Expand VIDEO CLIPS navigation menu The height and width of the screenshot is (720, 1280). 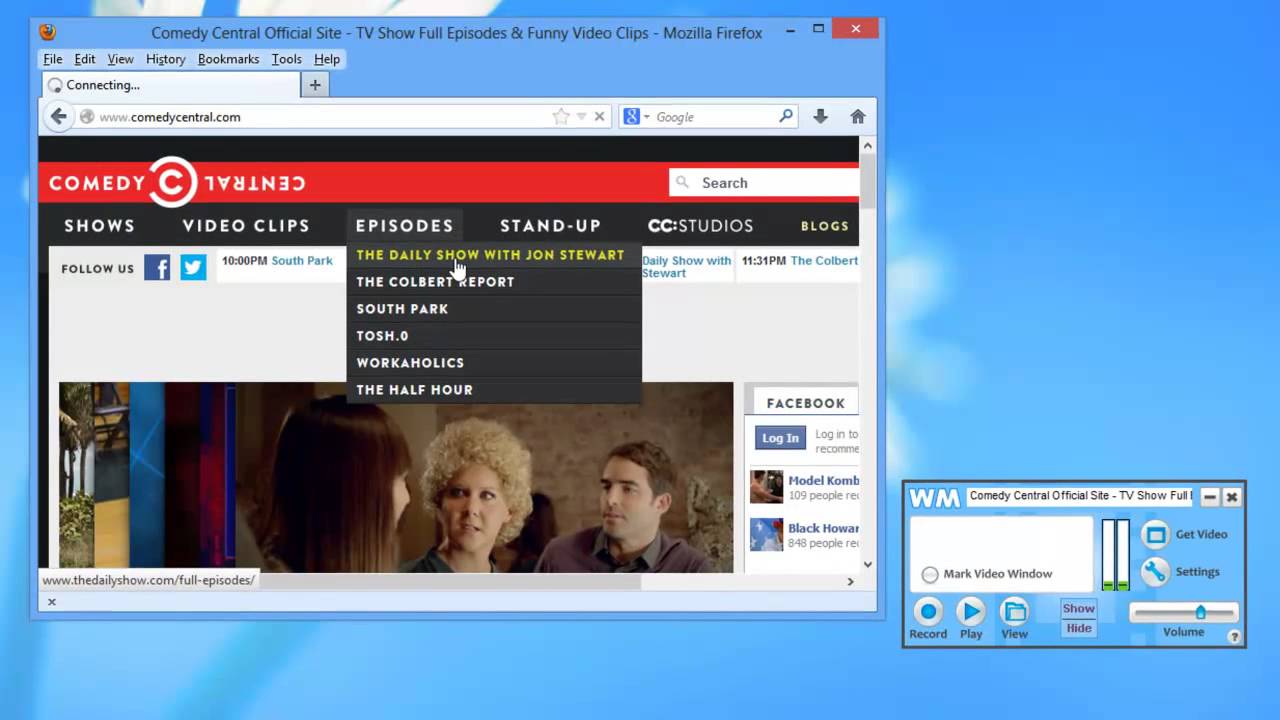pos(246,226)
